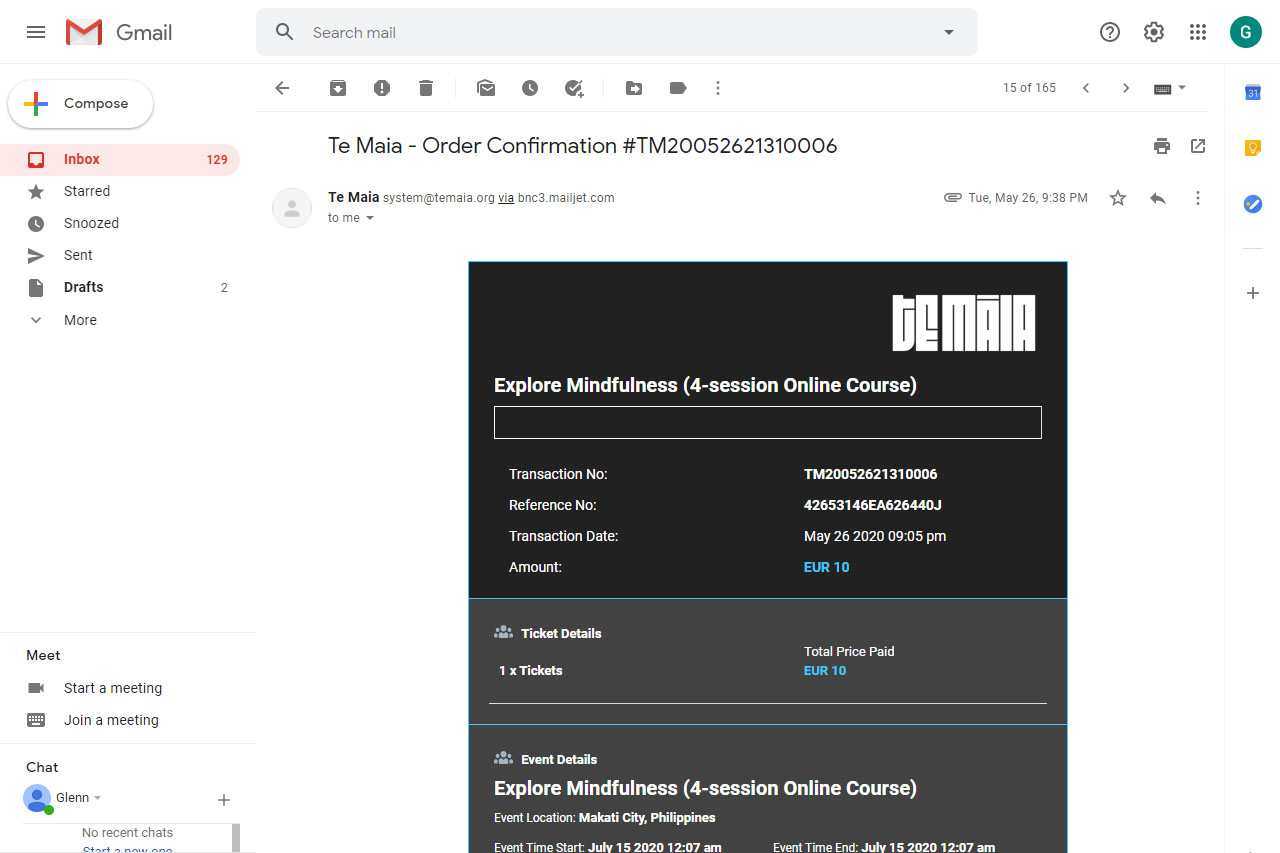Open the Drafts folder
Image resolution: width=1280 pixels, height=853 pixels.
120,287
